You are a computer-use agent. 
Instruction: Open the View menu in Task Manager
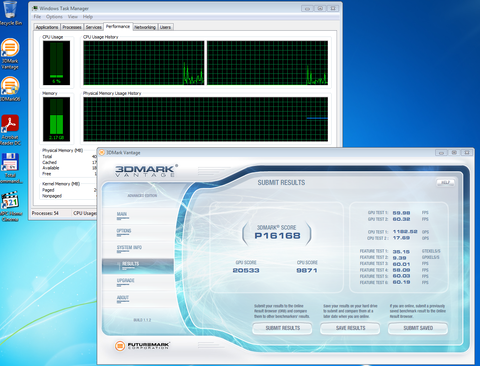click(x=73, y=17)
